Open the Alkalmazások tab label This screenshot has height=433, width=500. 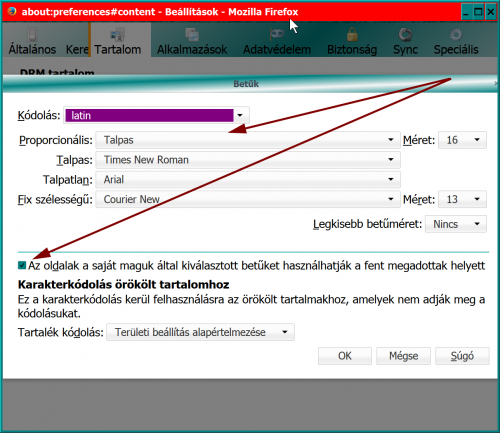(x=192, y=49)
